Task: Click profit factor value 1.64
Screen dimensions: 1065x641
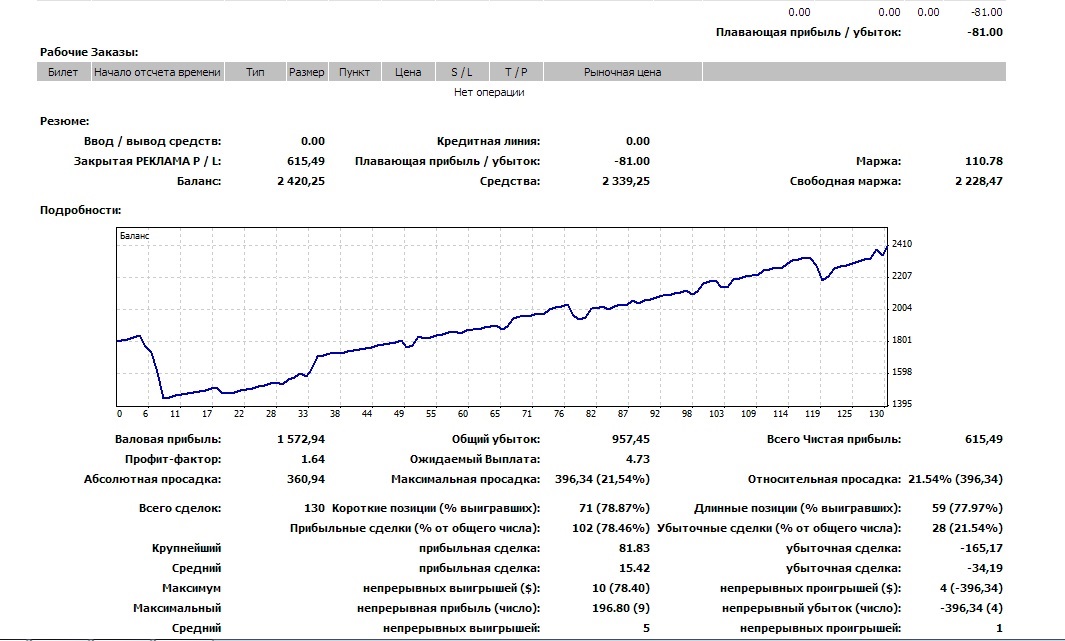Action: click(312, 460)
